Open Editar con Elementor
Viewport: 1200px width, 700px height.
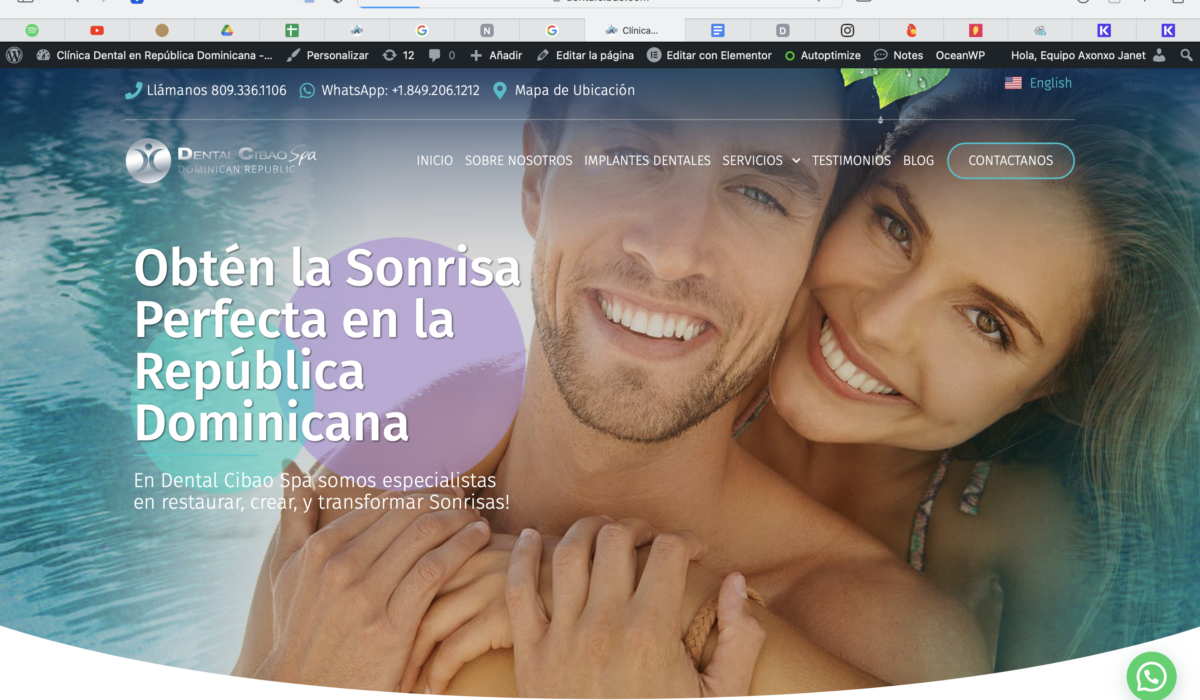(709, 55)
